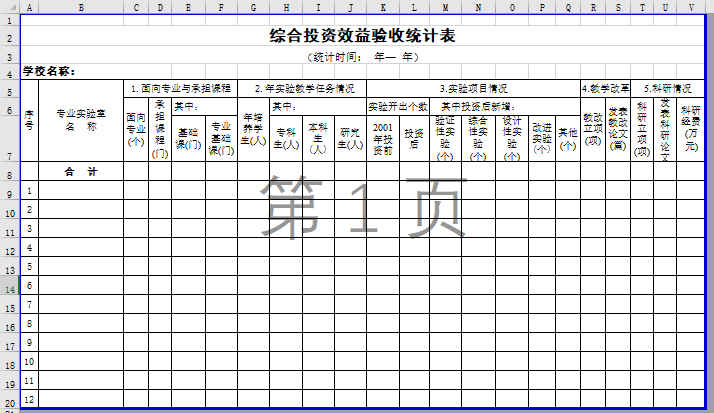Click the 实验项目情况 section header
Image resolution: width=714 pixels, height=413 pixels.
[x=473, y=88]
